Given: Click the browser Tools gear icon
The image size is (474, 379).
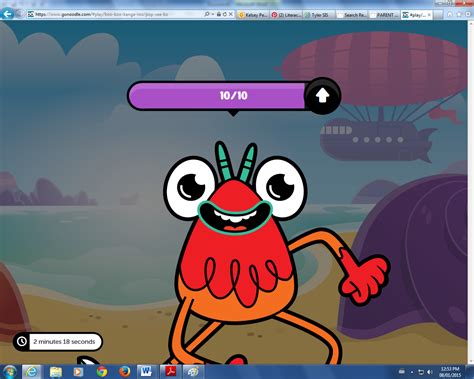Looking at the screenshot, I should point(467,14).
